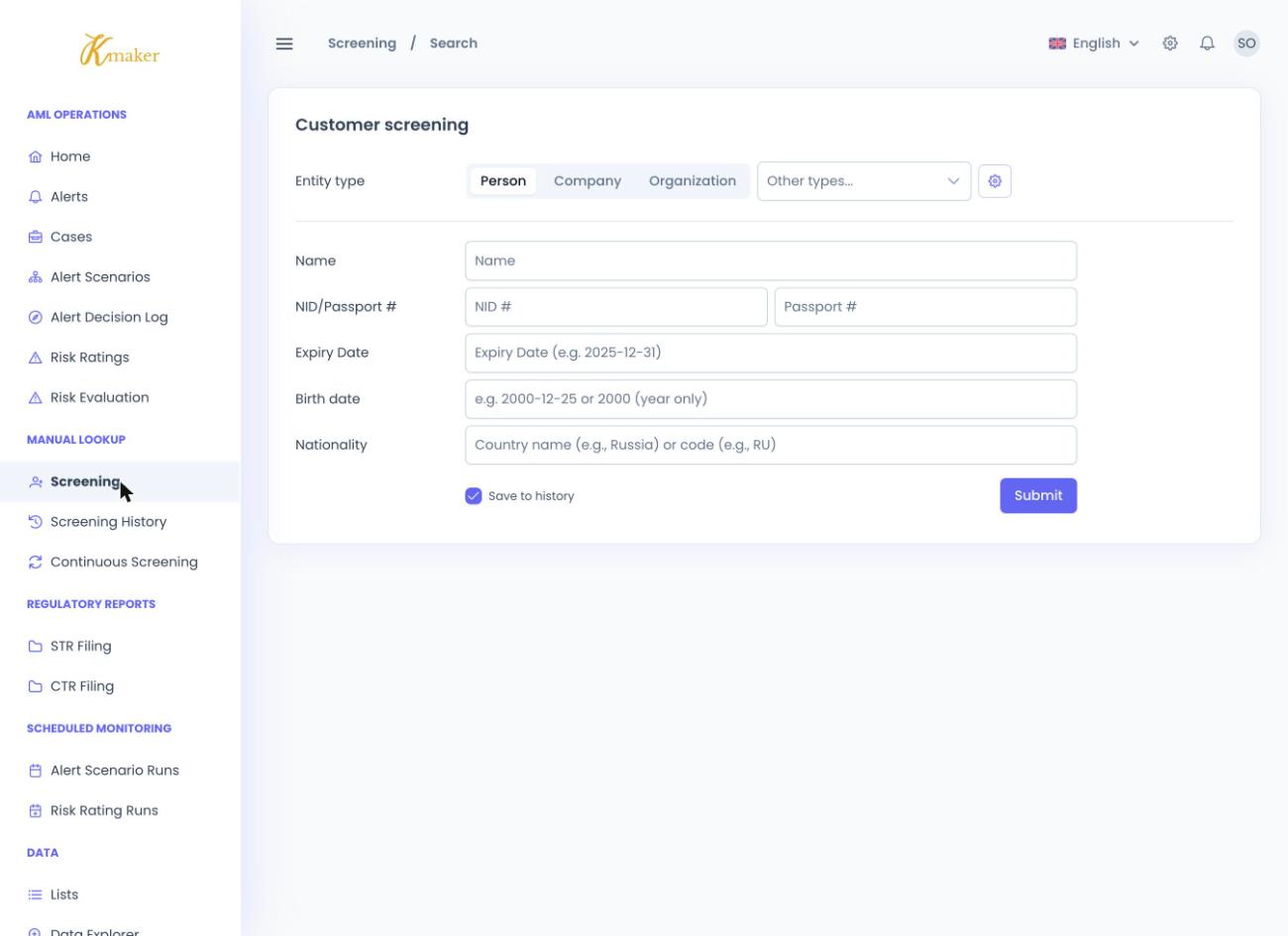Open the SO user avatar menu
The width and height of the screenshot is (1288, 936).
1246,44
